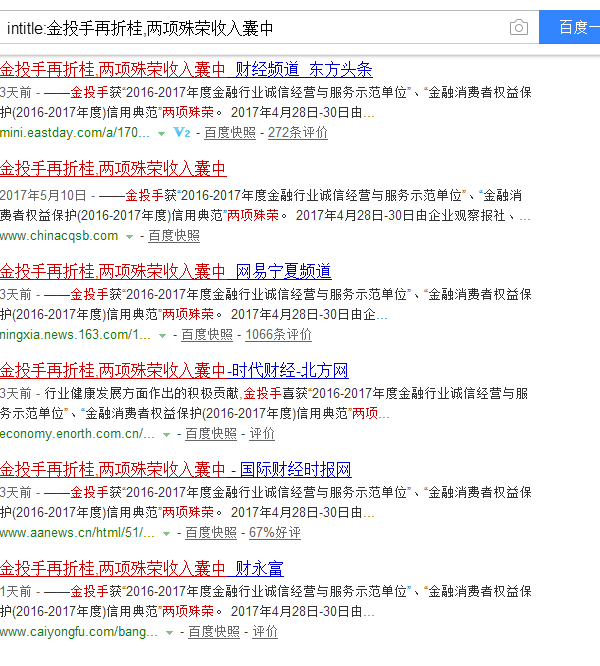600x666 pixels.
Task: Click the blue Baidu search button
Action: (x=569, y=27)
